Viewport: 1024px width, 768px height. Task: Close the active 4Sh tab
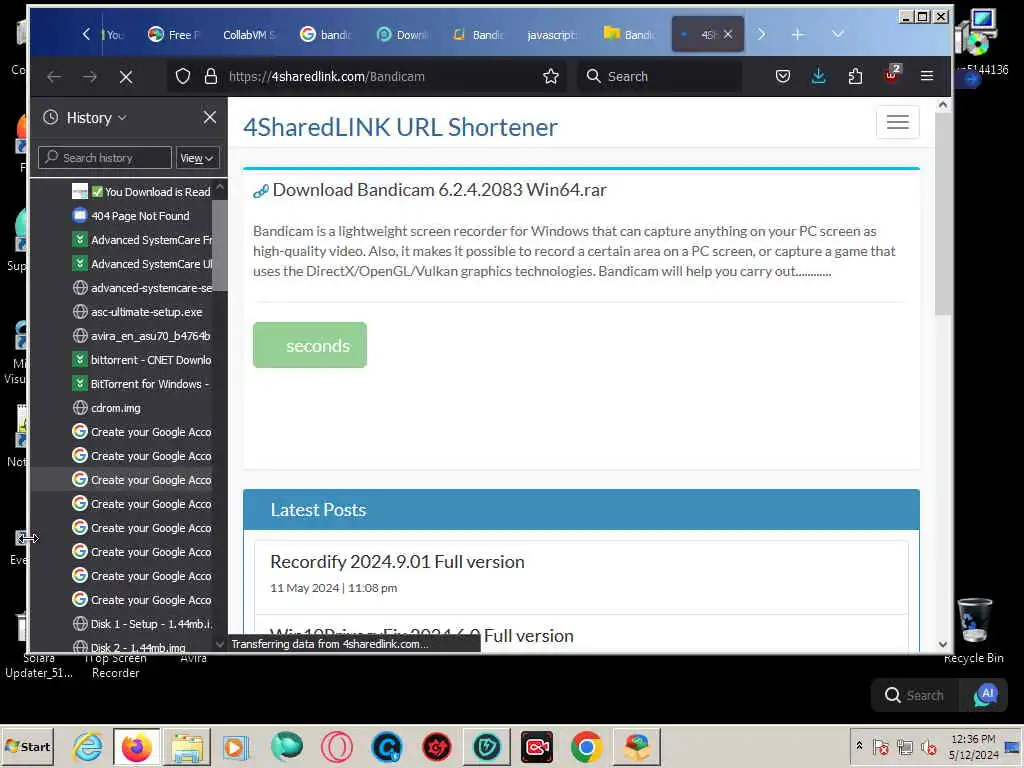(728, 35)
